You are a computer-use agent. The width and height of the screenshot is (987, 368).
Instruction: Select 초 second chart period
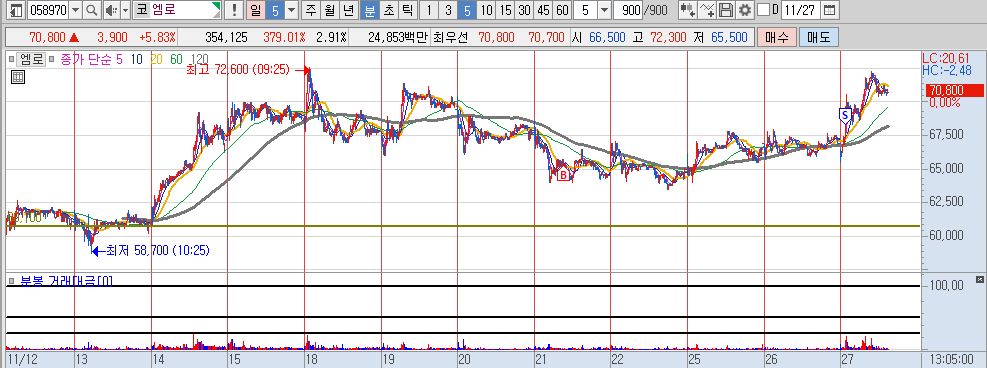(x=389, y=10)
